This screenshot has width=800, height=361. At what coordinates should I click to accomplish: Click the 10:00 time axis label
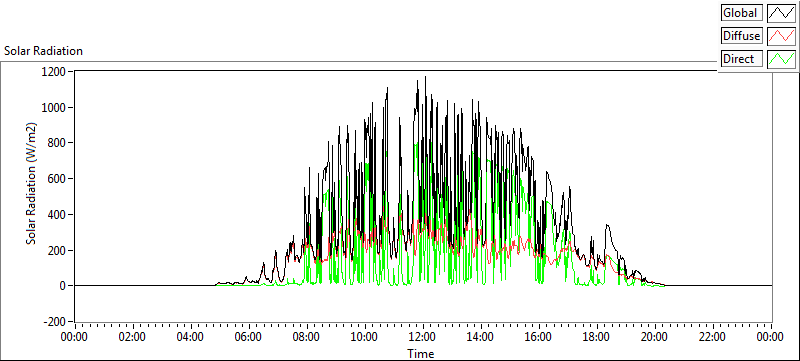[x=365, y=337]
